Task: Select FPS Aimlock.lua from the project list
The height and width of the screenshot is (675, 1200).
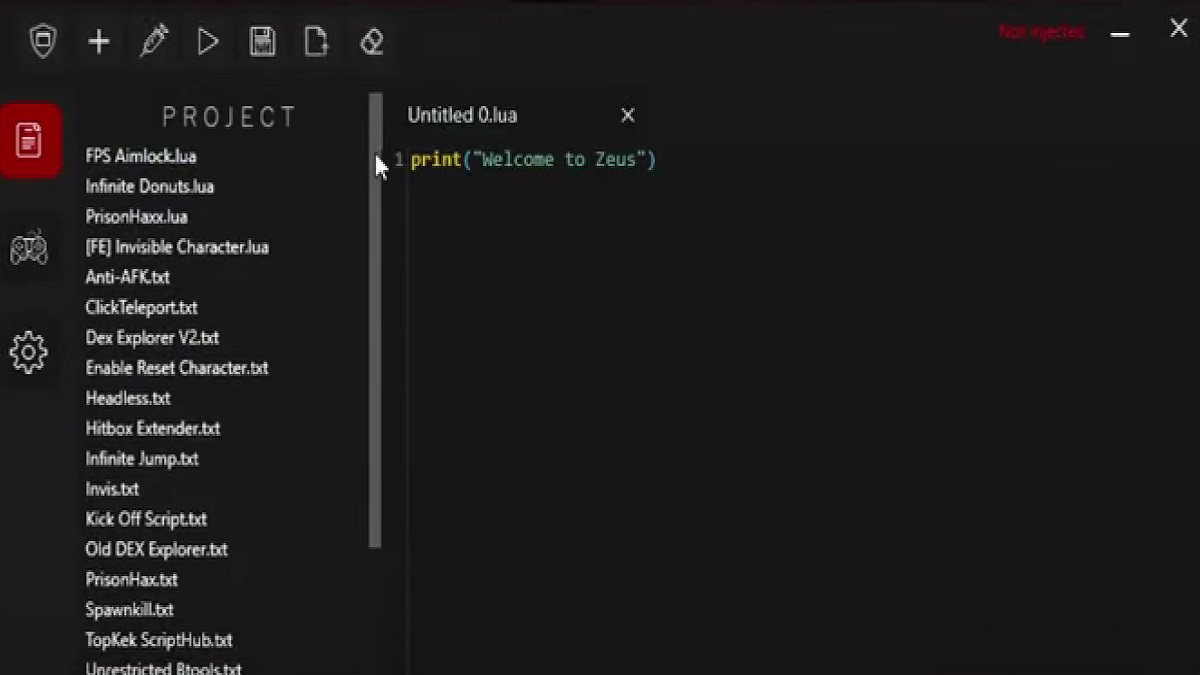Action: coord(140,156)
